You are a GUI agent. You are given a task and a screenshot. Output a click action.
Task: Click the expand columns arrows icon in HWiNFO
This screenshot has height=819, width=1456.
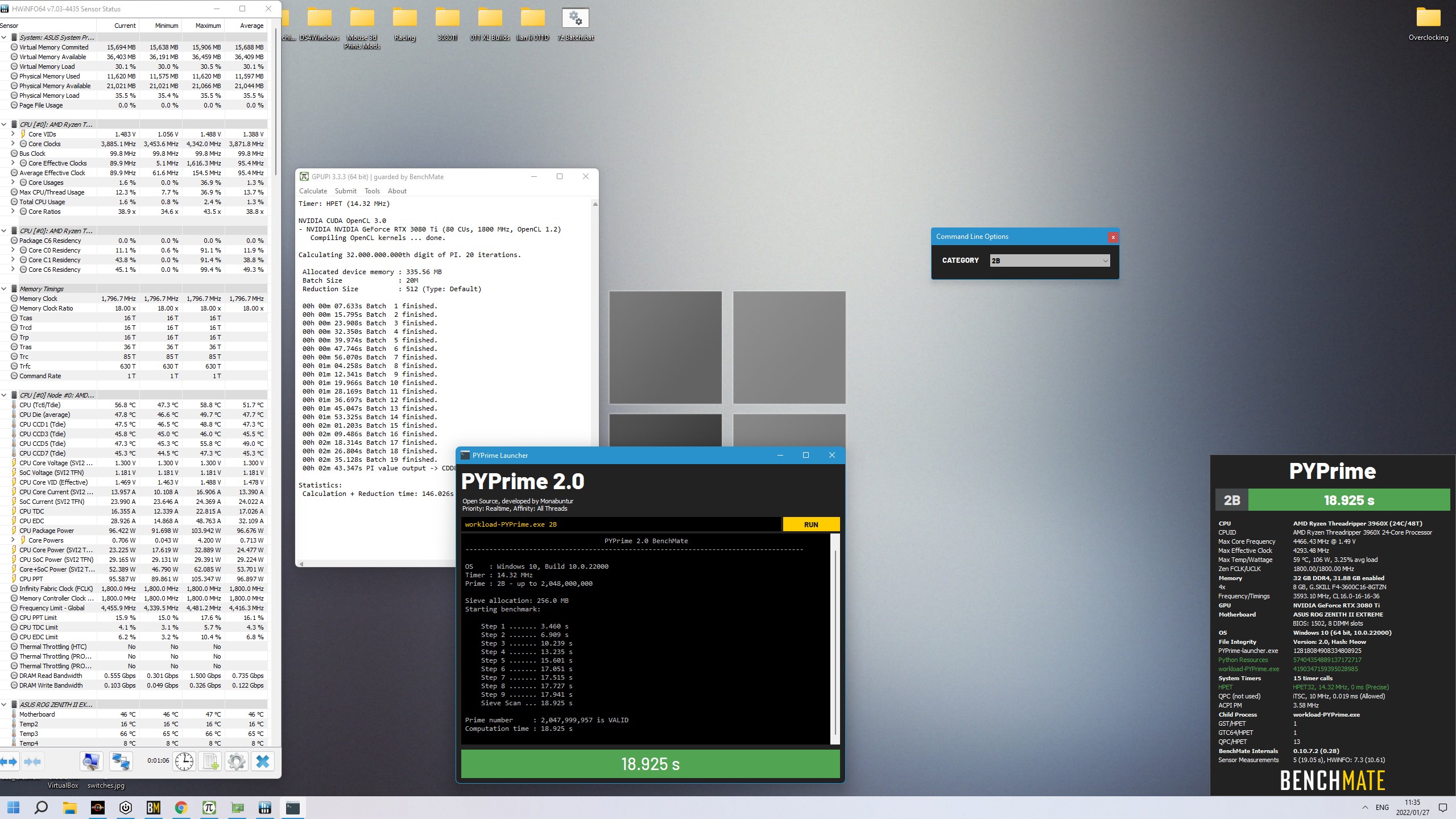coord(10,762)
